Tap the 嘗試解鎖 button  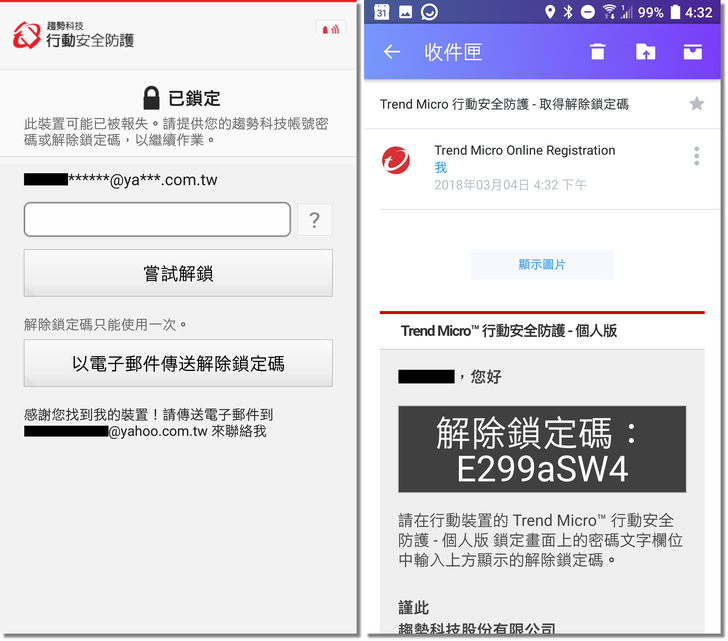click(178, 273)
